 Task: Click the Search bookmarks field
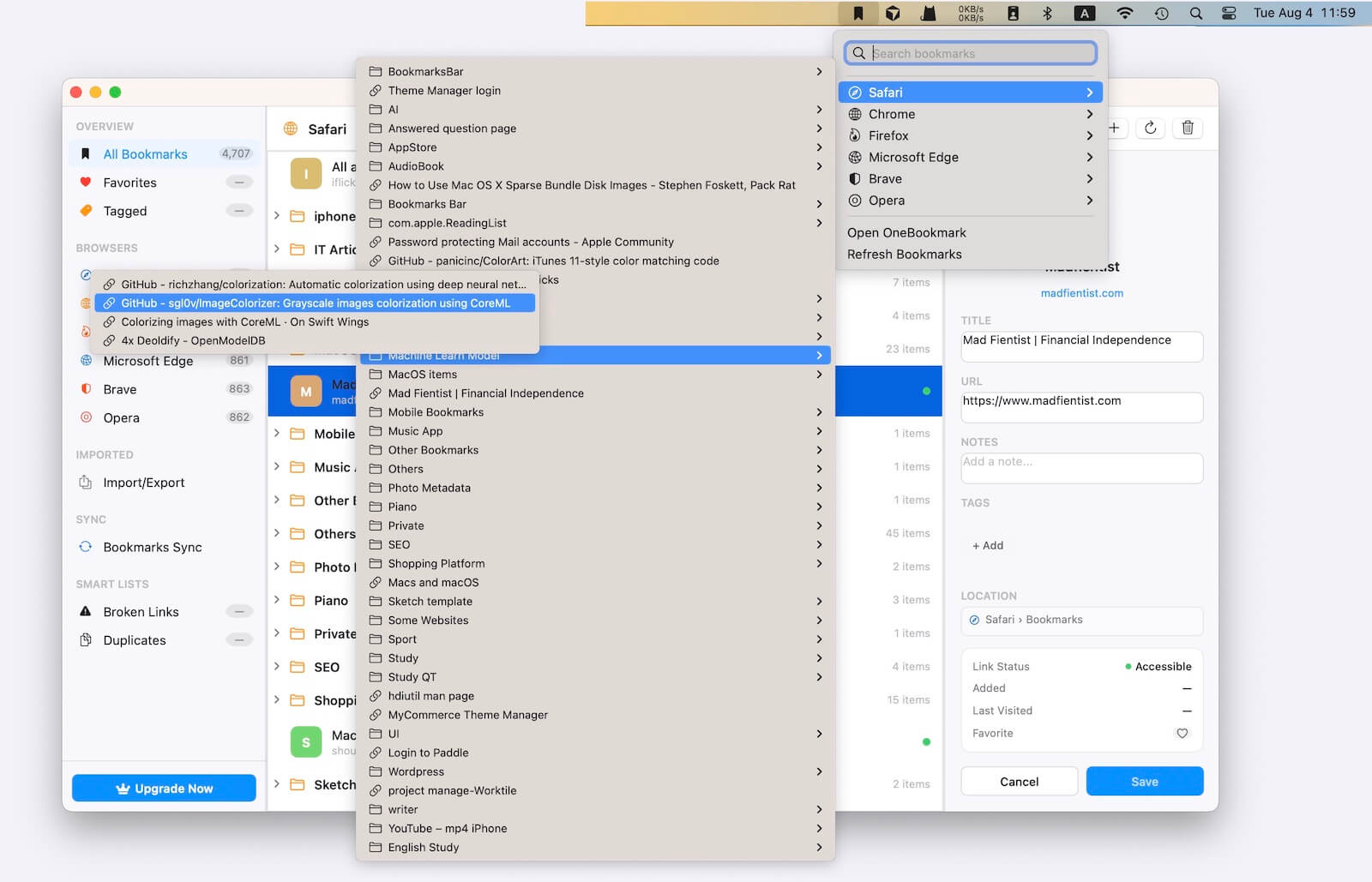(x=970, y=53)
